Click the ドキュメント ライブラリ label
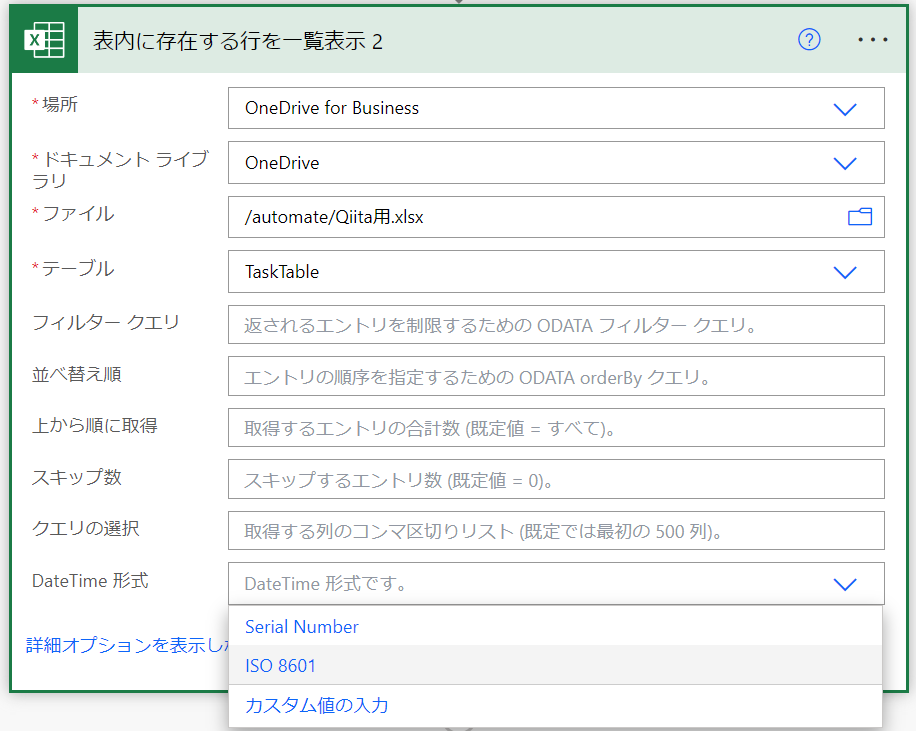 [x=120, y=169]
